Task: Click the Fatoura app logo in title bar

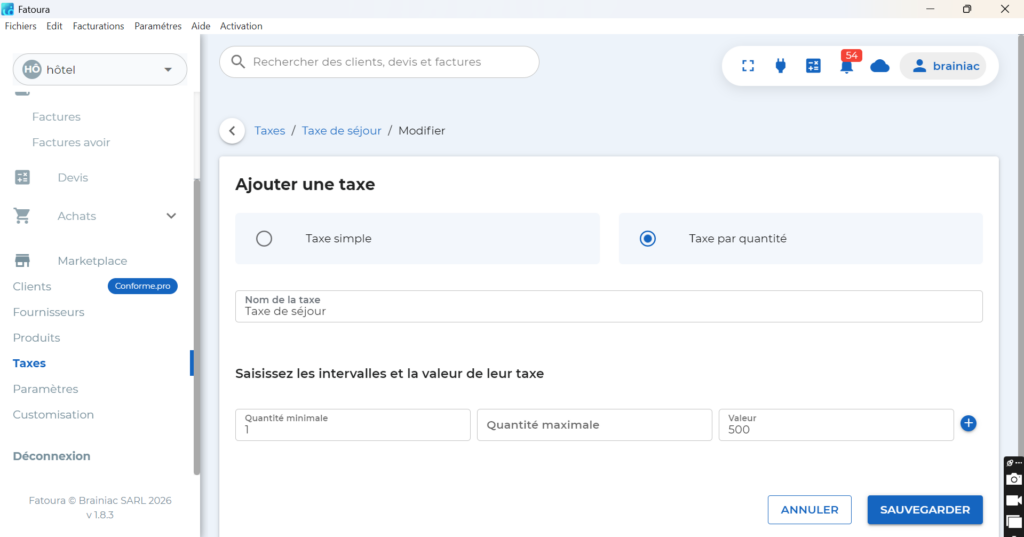Action: coord(8,9)
